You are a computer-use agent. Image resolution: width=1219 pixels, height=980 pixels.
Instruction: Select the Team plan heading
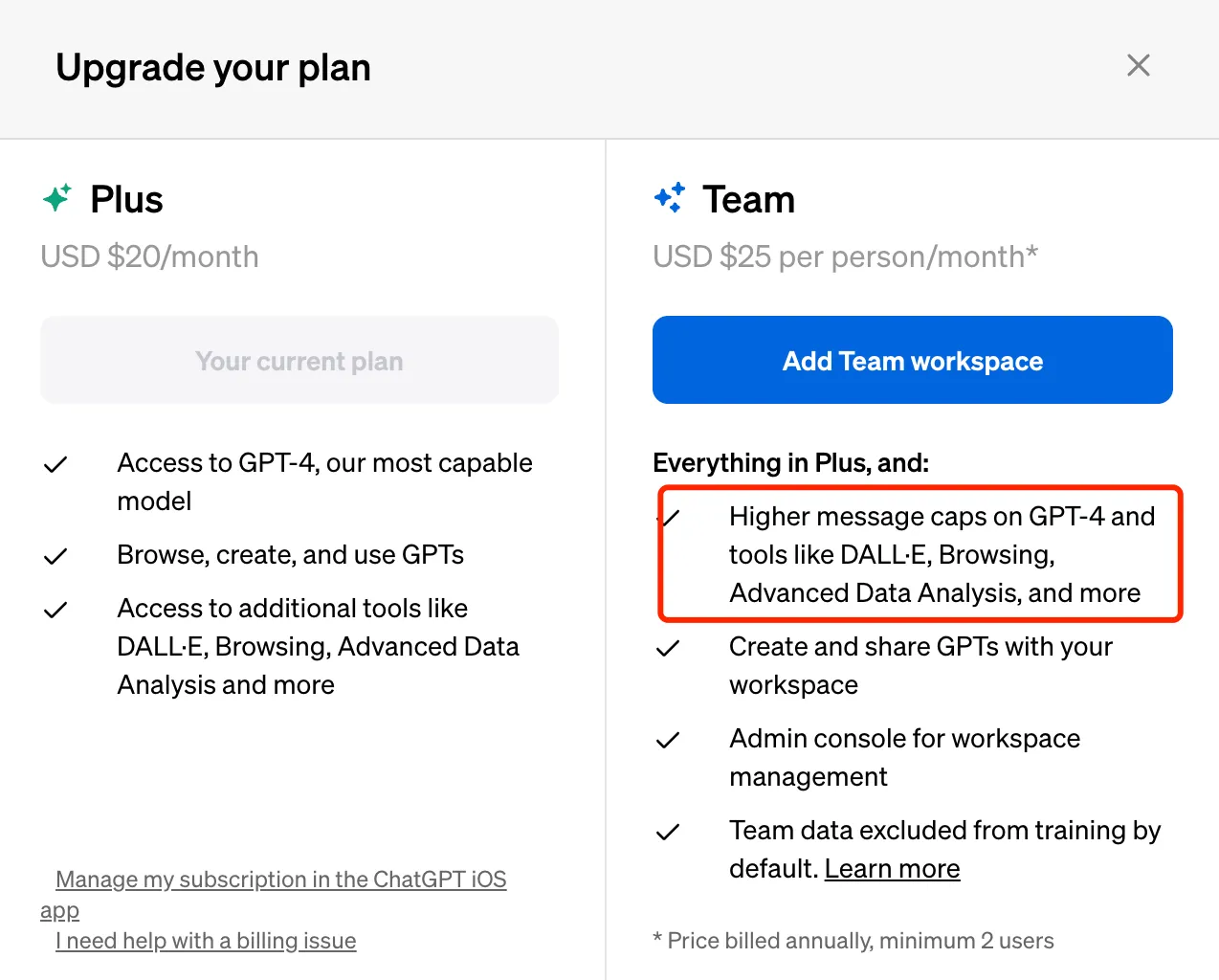(x=748, y=199)
